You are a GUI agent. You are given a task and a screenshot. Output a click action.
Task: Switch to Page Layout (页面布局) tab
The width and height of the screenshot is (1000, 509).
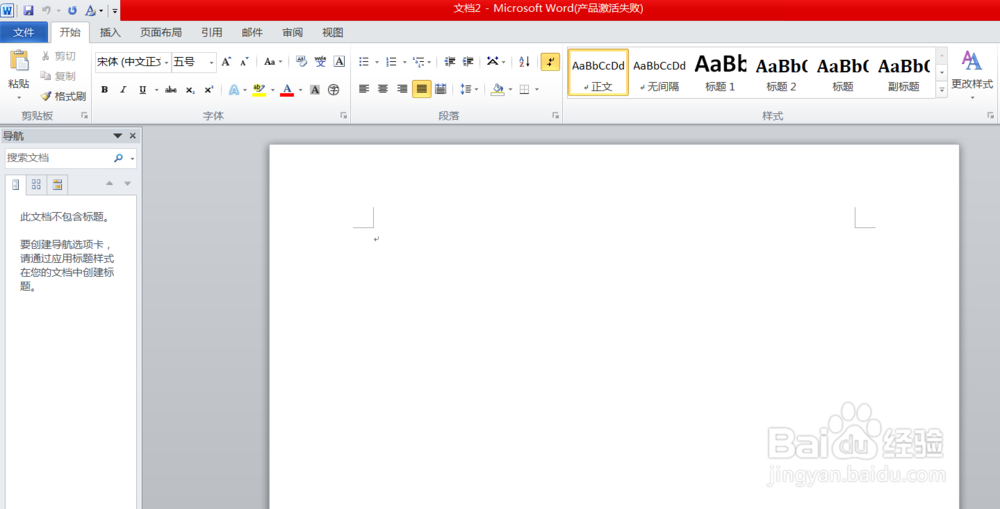pyautogui.click(x=161, y=33)
